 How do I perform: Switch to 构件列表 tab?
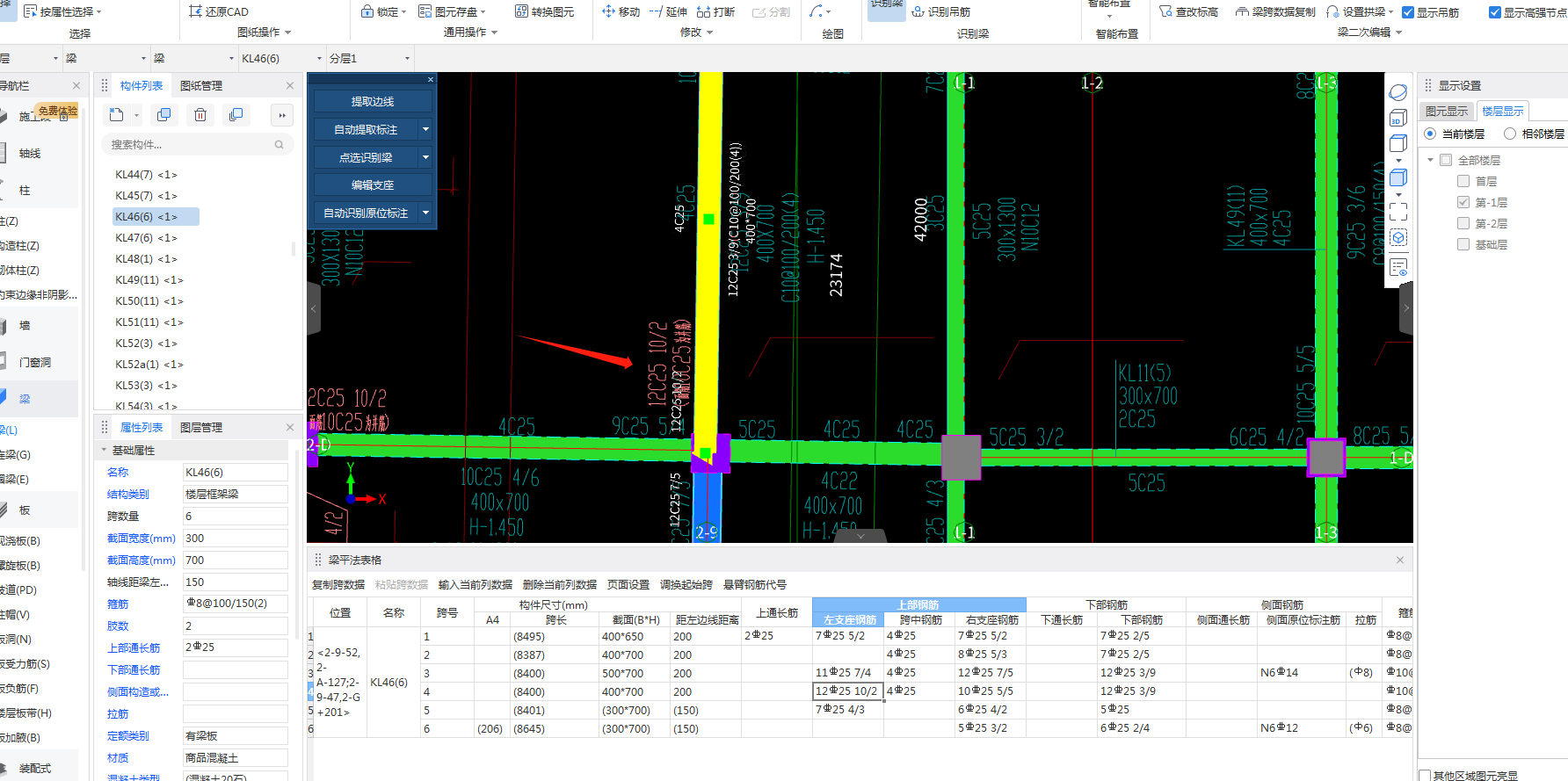(x=142, y=85)
